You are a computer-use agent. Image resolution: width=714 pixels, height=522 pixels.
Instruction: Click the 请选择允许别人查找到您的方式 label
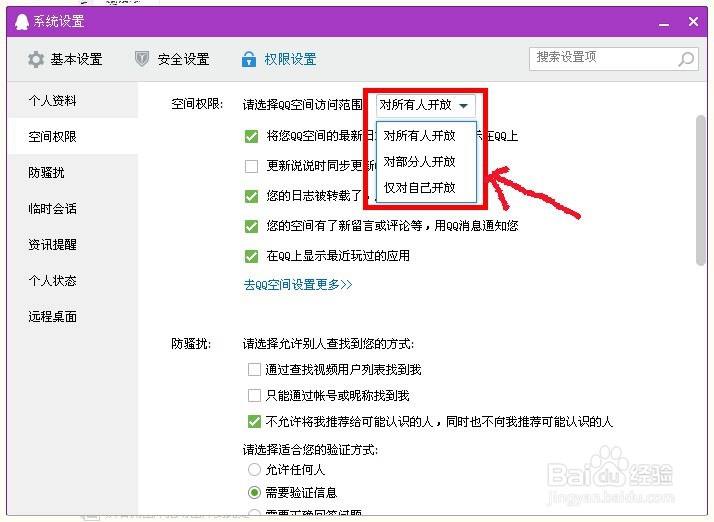point(328,343)
